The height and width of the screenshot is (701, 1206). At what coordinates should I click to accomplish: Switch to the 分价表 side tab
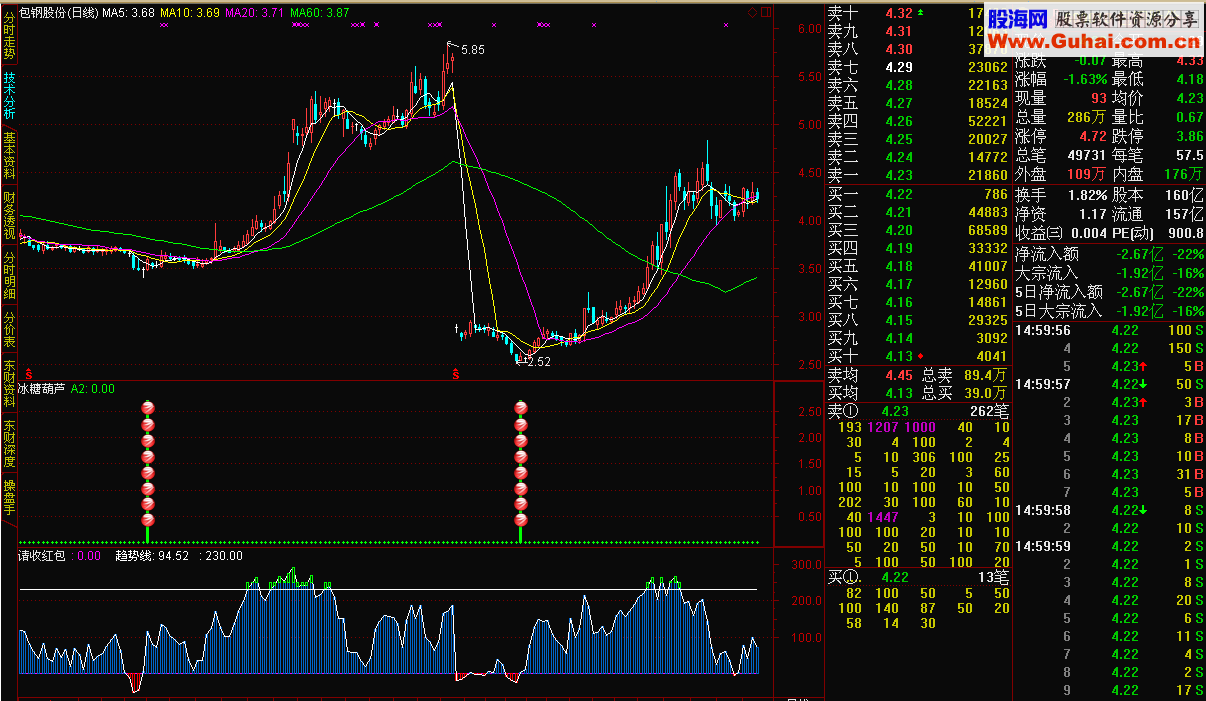pos(9,329)
